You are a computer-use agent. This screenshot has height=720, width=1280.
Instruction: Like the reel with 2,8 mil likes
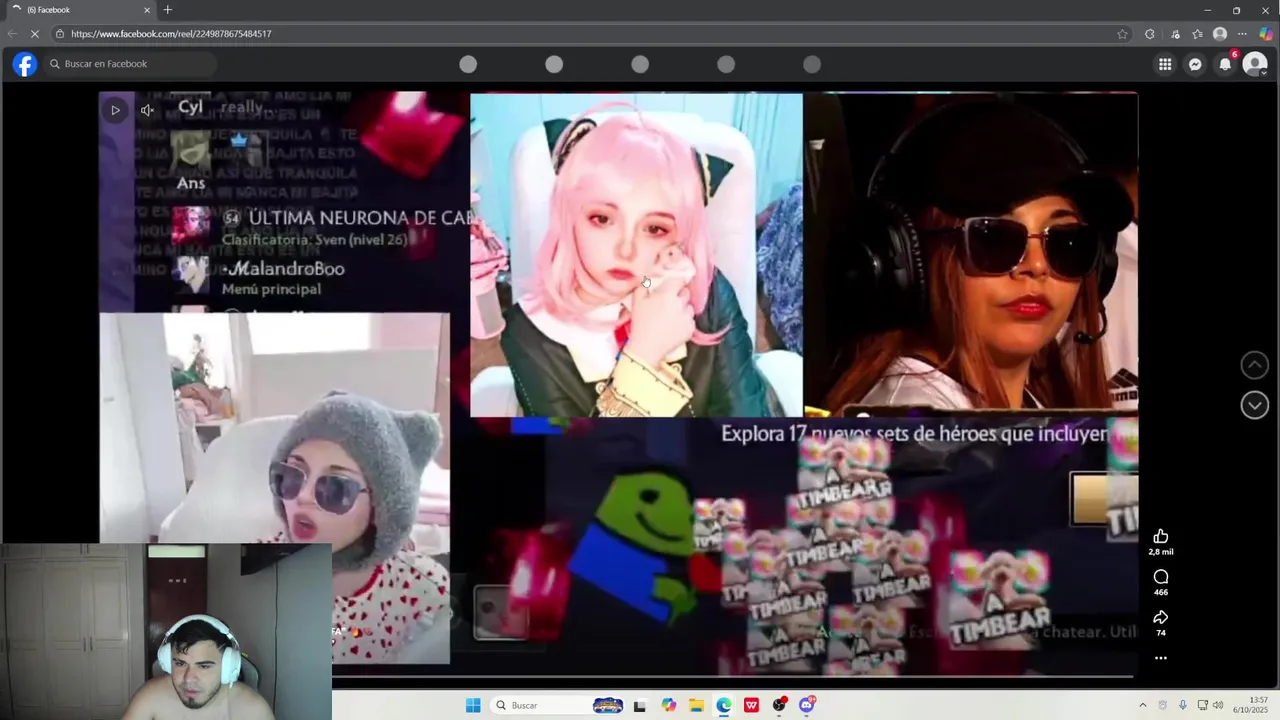(x=1161, y=537)
